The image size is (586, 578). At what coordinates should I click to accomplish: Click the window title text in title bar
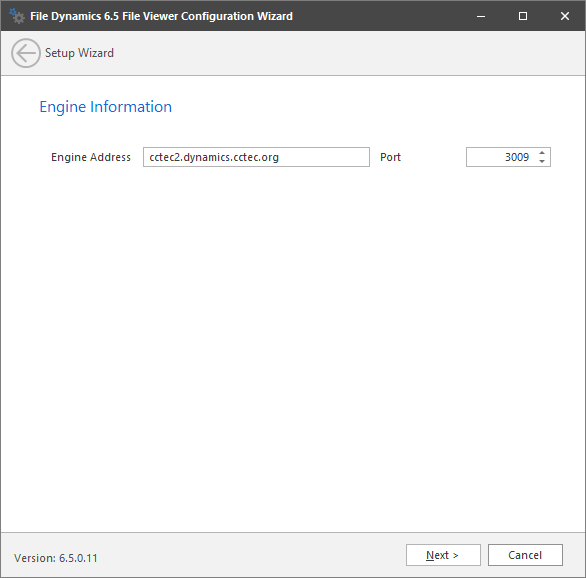161,16
